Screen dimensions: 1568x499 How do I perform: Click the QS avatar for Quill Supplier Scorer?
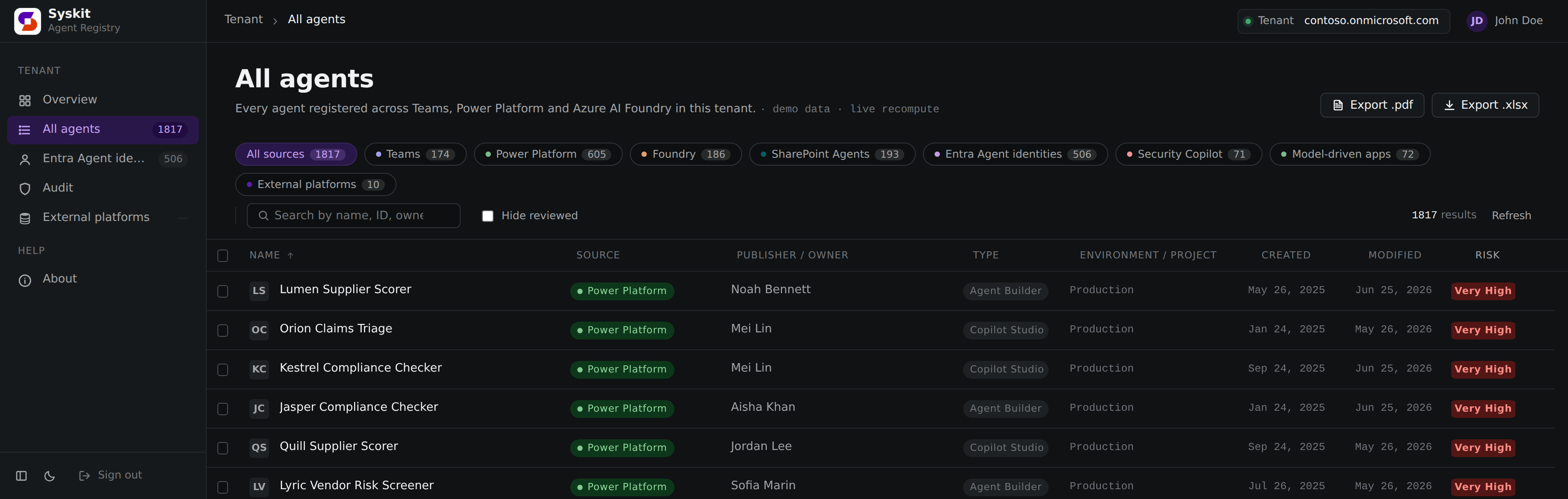[x=259, y=447]
